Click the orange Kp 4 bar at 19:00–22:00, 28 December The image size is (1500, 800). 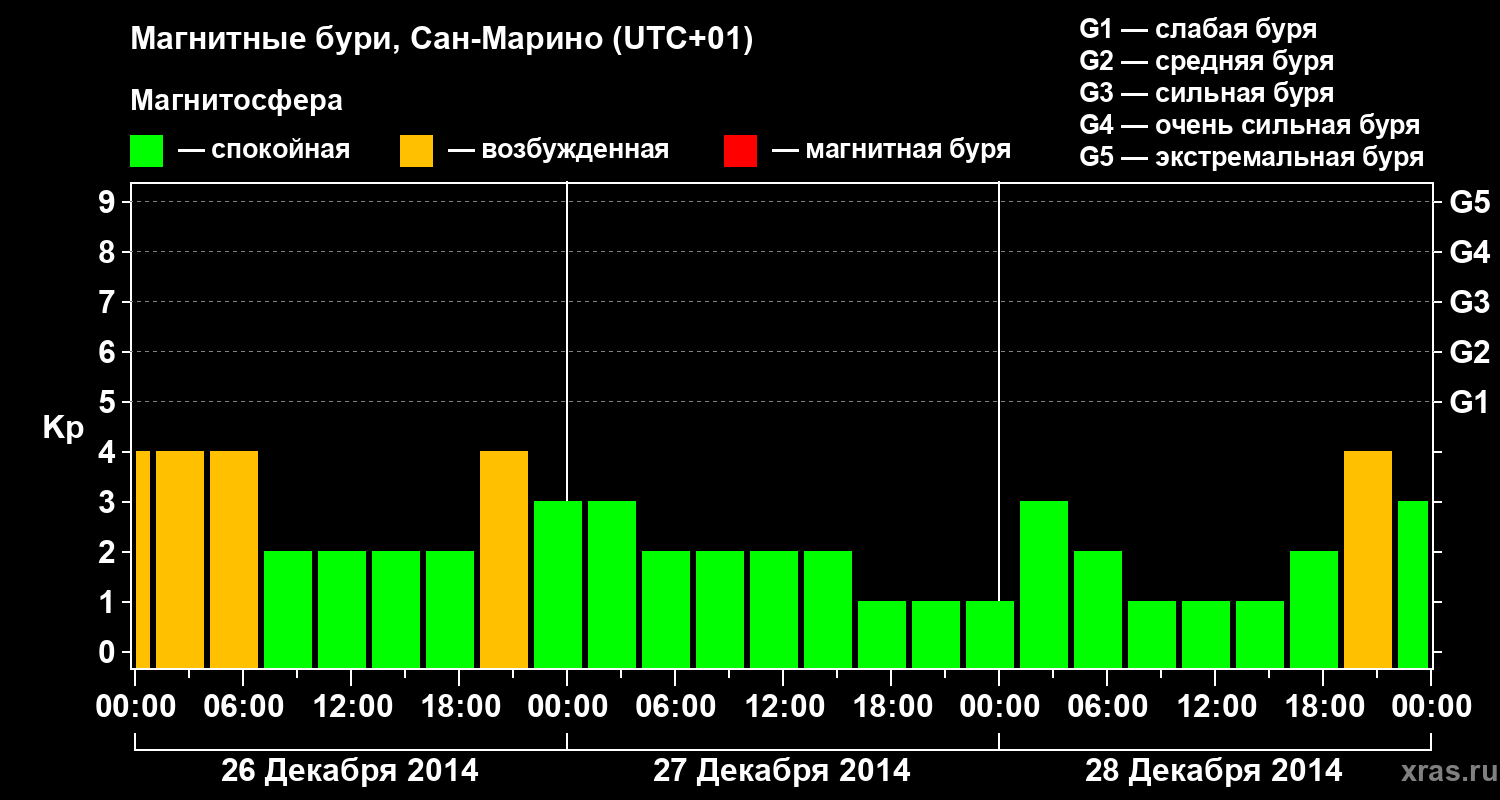point(1368,559)
